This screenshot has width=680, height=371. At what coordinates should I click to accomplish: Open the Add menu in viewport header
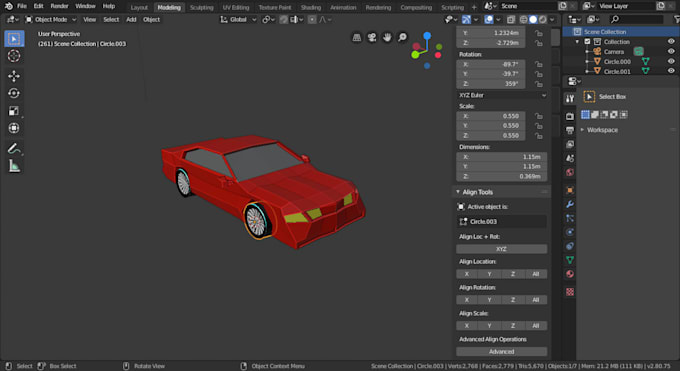point(131,20)
